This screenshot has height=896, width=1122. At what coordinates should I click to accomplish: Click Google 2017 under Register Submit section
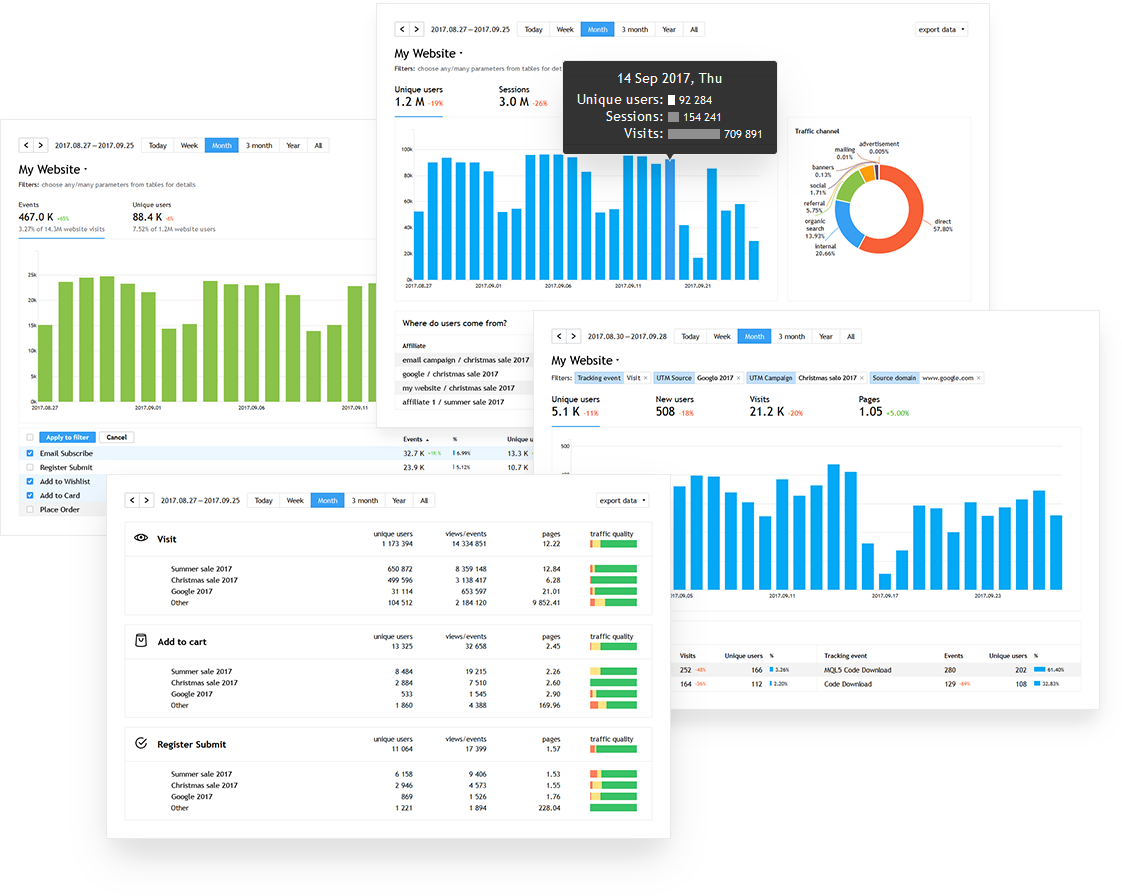click(x=191, y=797)
